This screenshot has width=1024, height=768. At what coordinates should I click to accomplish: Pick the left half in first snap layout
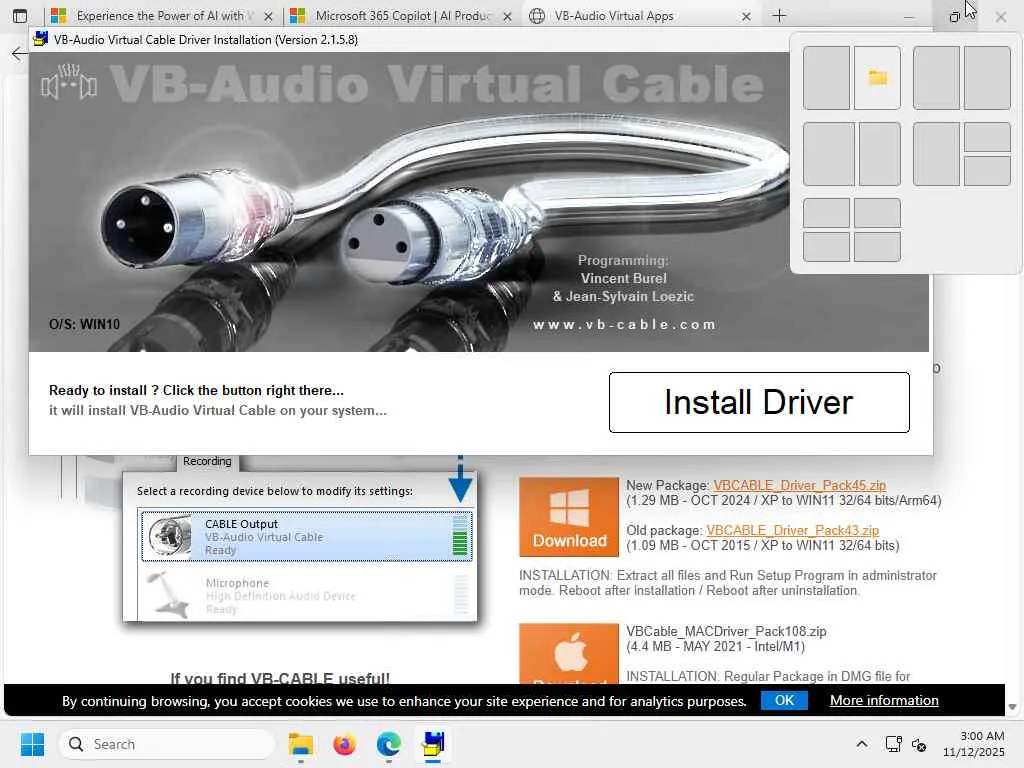[x=826, y=78]
